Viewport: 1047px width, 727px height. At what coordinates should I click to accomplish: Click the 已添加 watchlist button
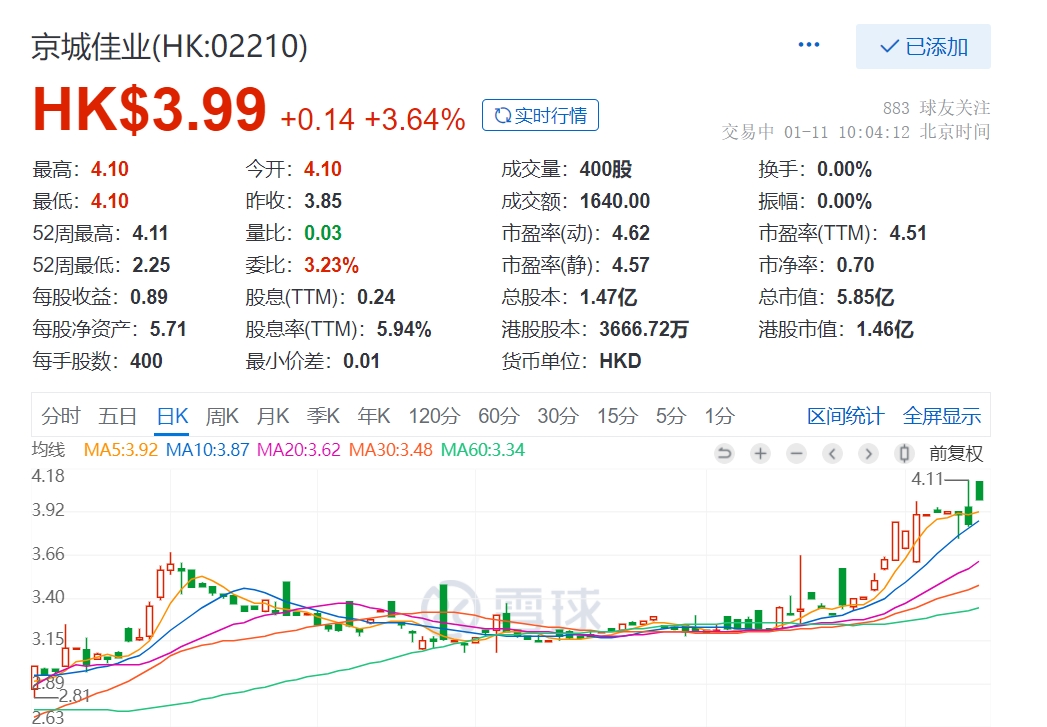coord(923,47)
